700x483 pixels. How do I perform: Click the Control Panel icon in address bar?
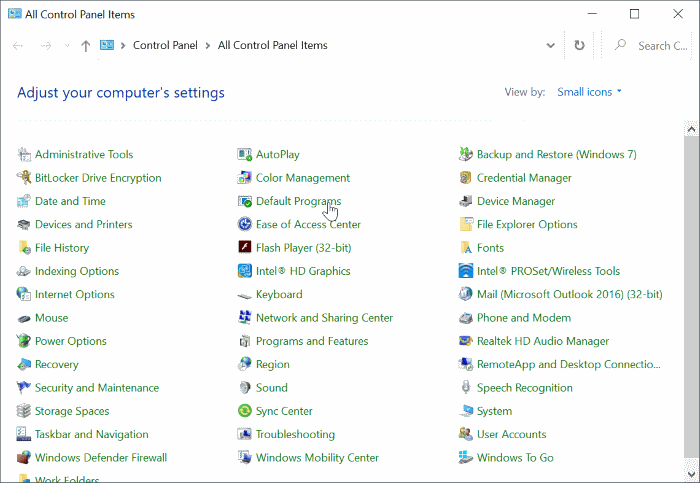107,45
